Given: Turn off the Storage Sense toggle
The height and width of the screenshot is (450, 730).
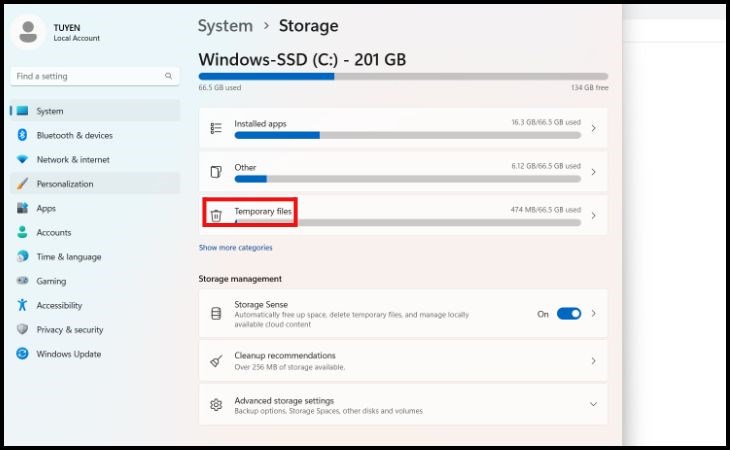Looking at the screenshot, I should (569, 314).
